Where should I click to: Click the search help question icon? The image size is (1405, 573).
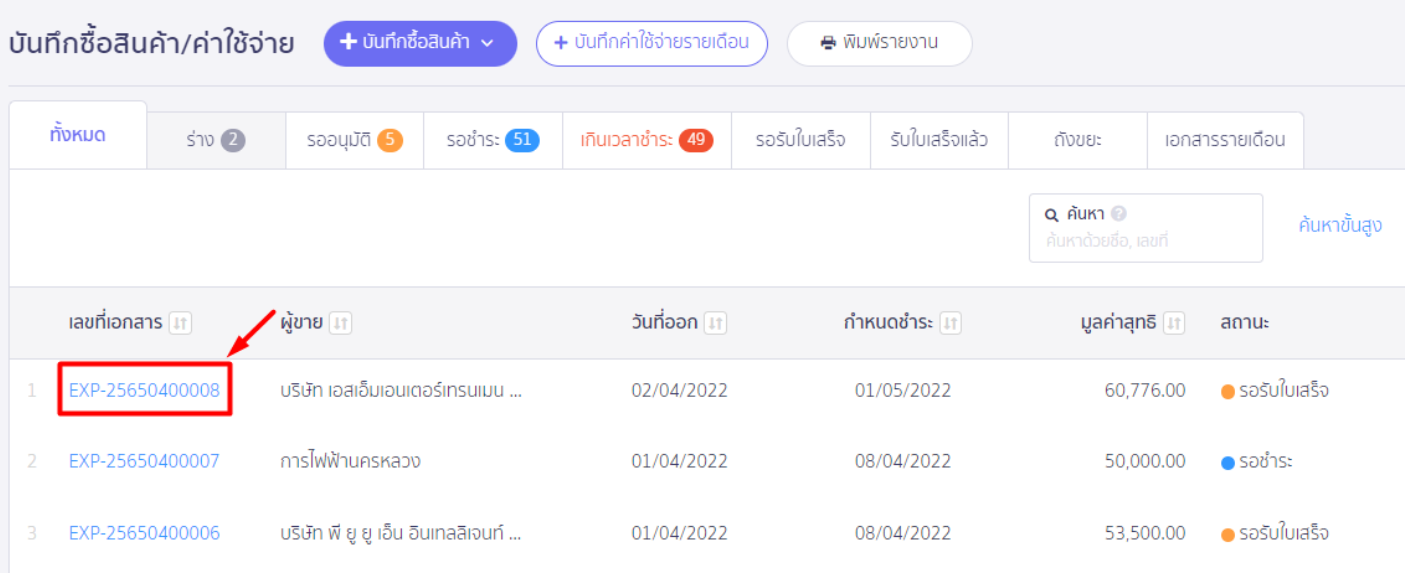1118,214
